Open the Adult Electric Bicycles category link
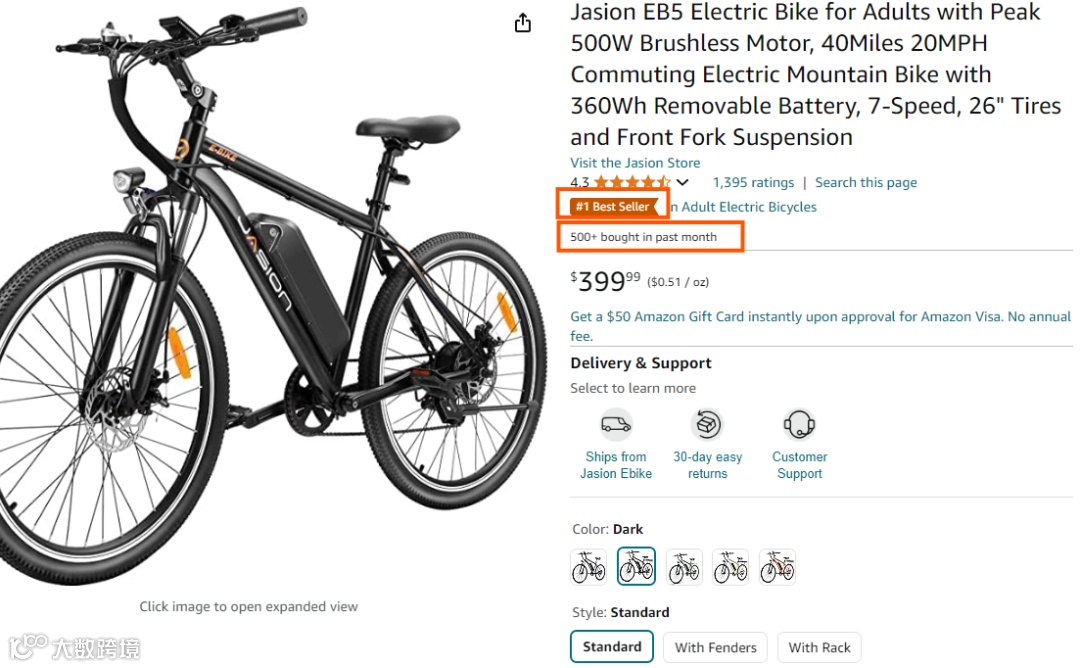The width and height of the screenshot is (1080, 668). pyautogui.click(x=748, y=207)
